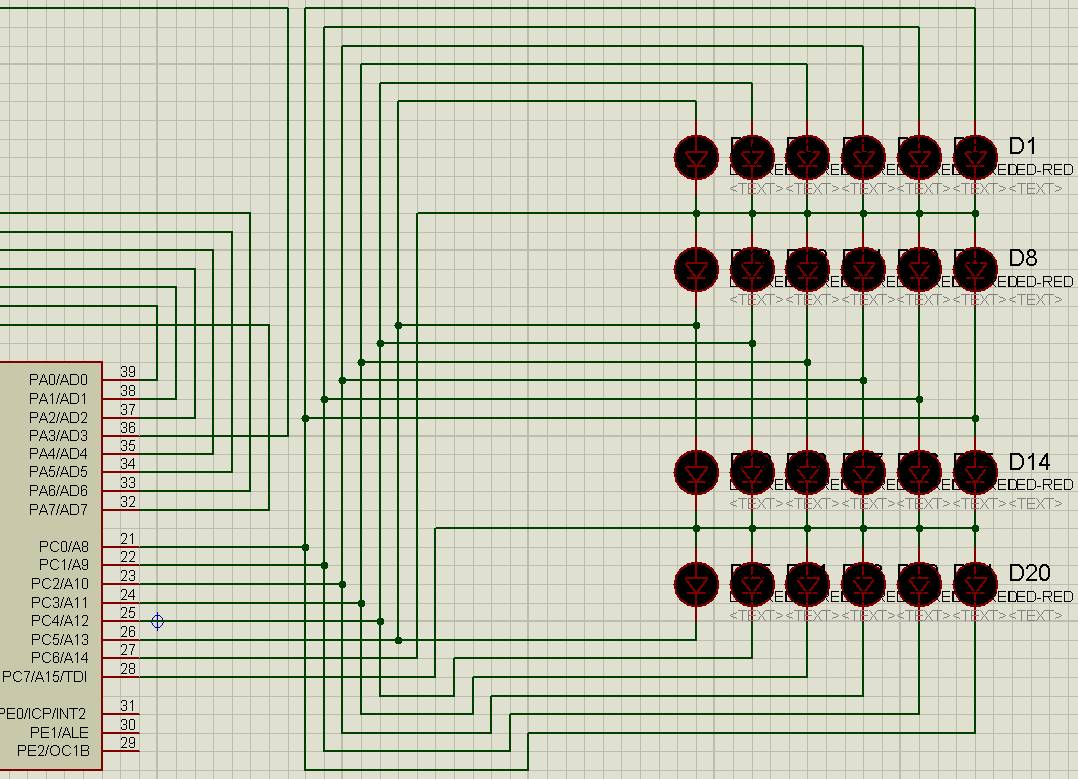Click the D1 component reference label
Image resolution: width=1078 pixels, height=779 pixels.
coord(1022,146)
